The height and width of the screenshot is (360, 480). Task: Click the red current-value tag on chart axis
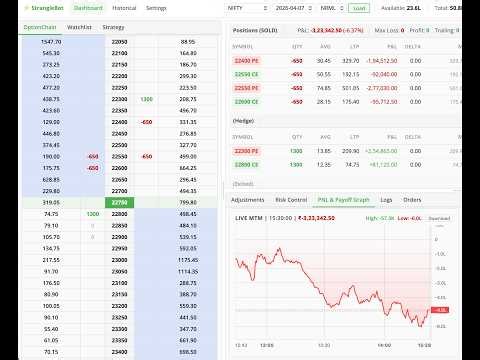tap(440, 310)
